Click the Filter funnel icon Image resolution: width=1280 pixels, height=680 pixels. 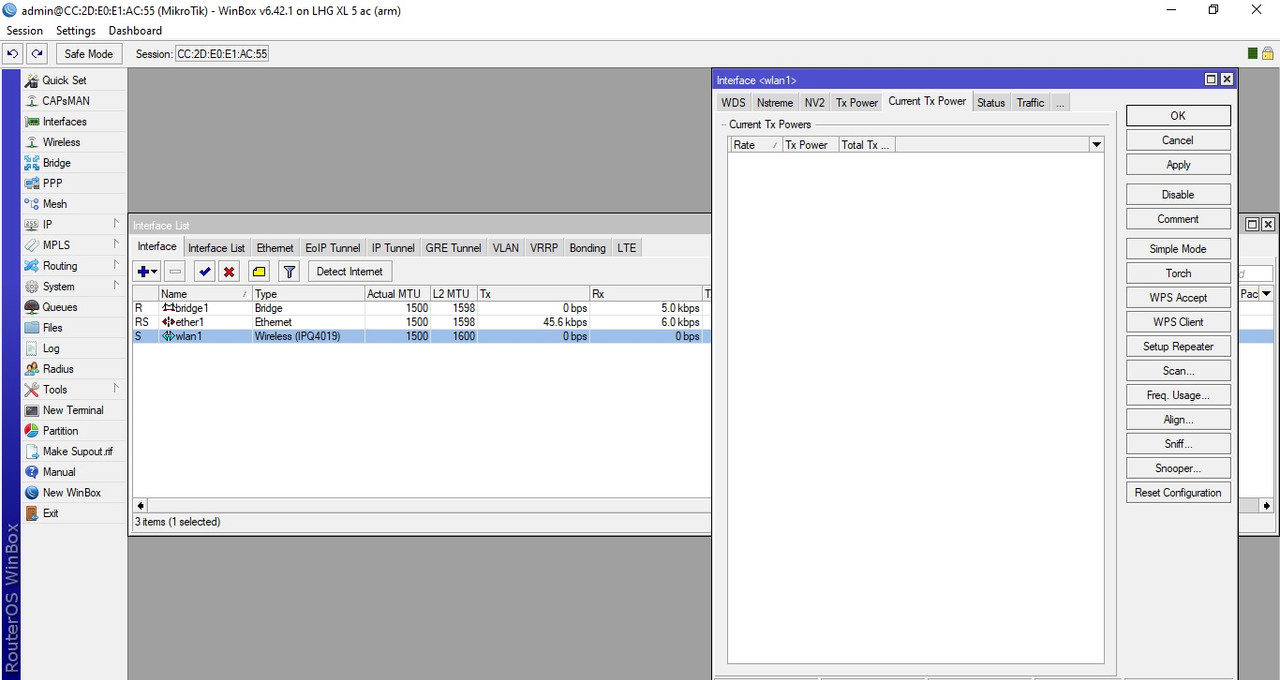pyautogui.click(x=289, y=271)
